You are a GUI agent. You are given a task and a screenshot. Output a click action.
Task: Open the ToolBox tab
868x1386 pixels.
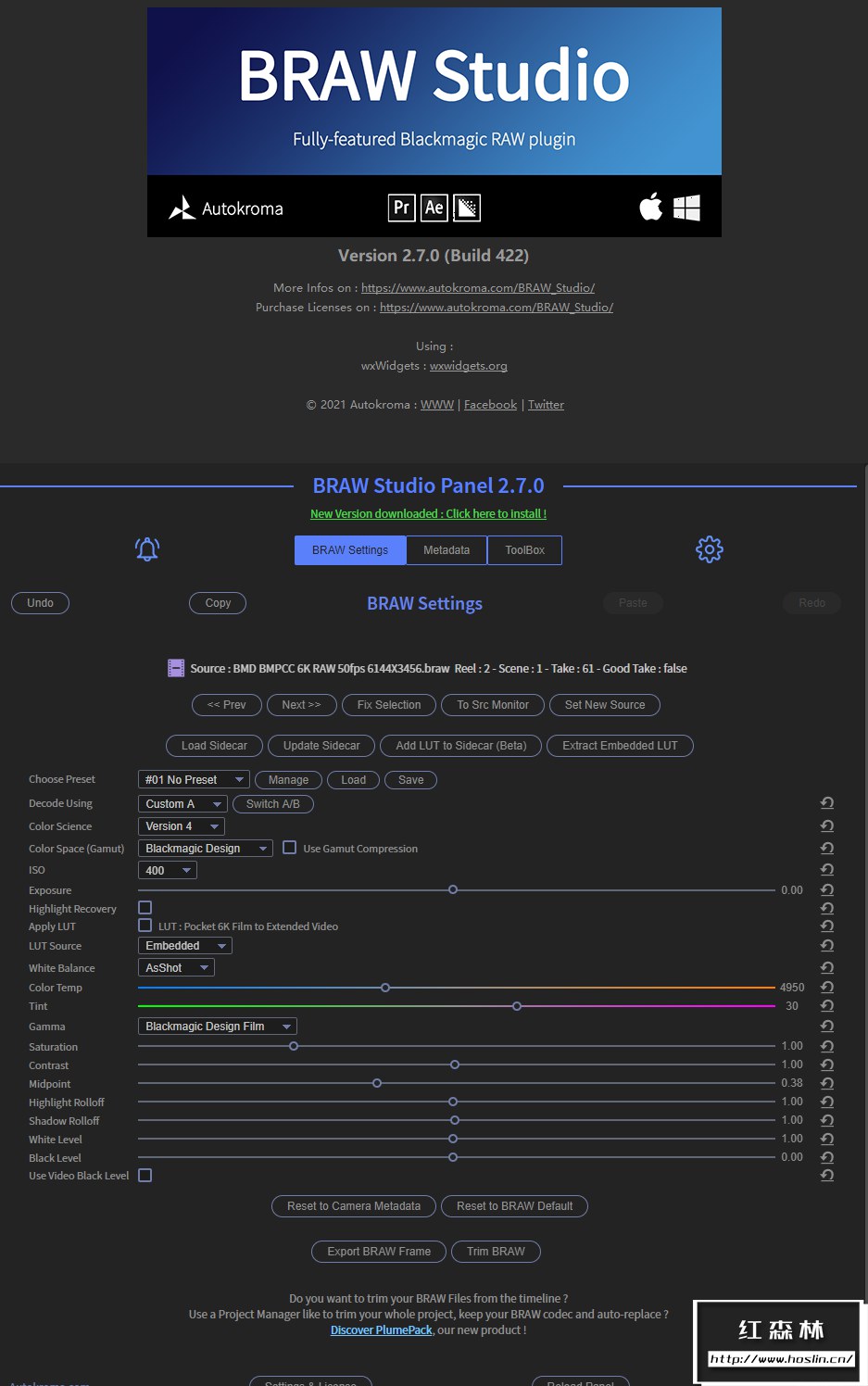point(524,550)
